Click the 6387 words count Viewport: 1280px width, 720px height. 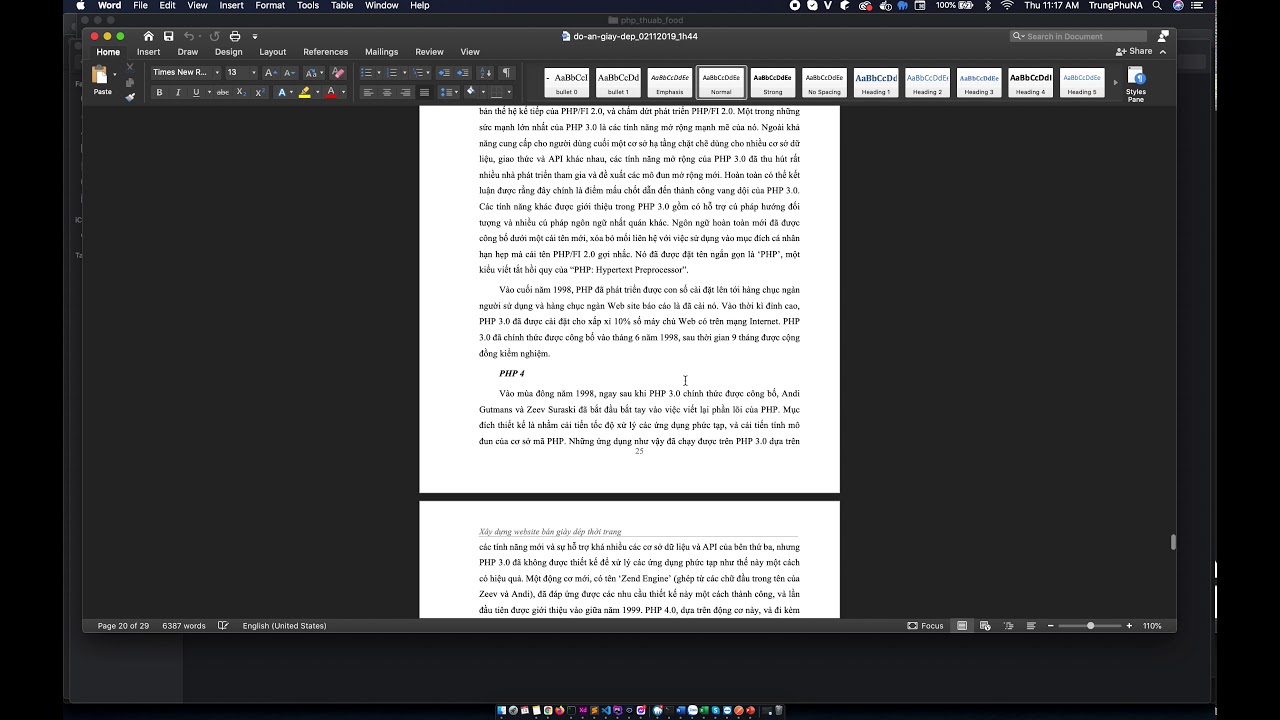(184, 626)
